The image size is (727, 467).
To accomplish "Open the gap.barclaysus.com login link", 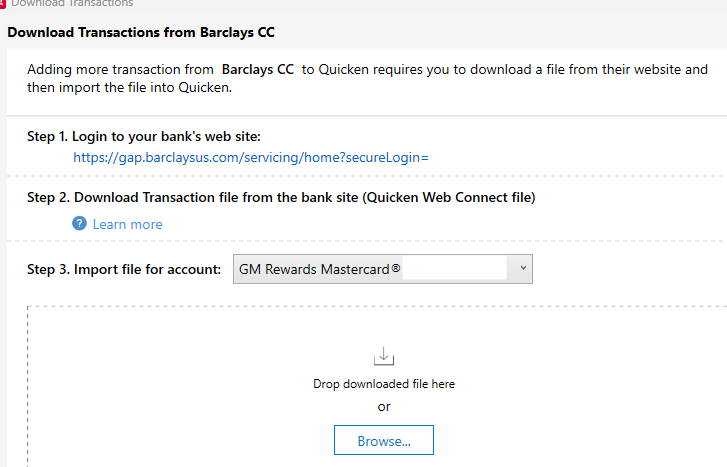I will click(251, 158).
